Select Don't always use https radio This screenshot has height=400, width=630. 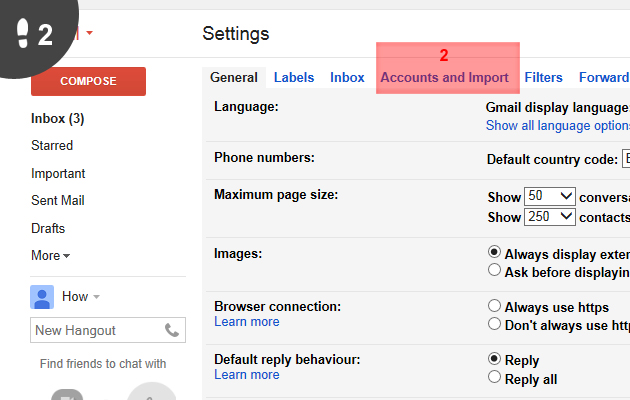(x=494, y=324)
